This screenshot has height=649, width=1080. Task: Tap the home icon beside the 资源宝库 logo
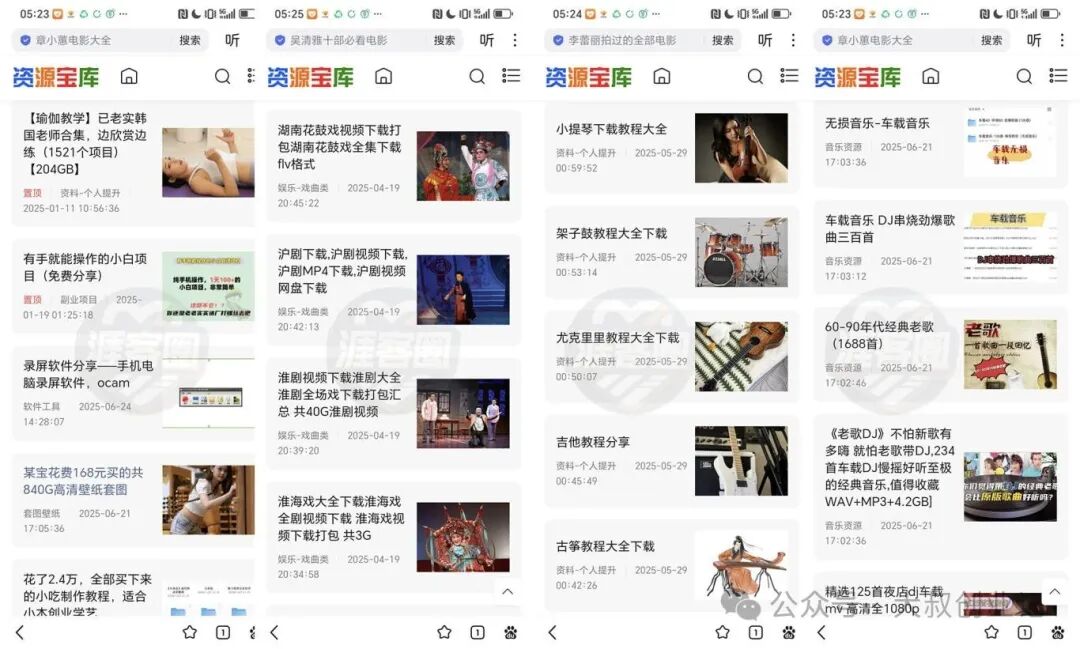point(128,75)
